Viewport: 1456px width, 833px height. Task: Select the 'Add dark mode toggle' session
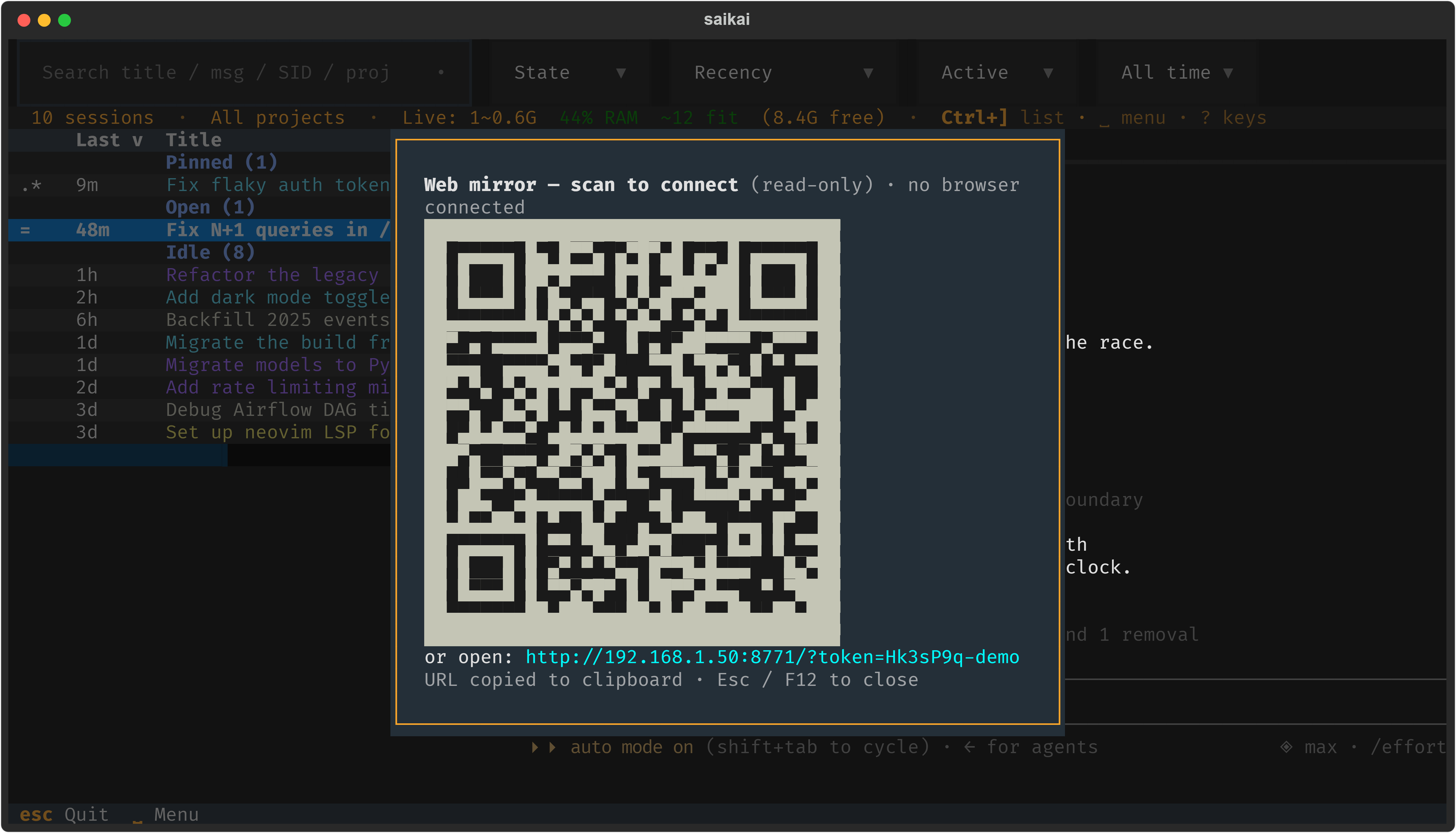199,297
